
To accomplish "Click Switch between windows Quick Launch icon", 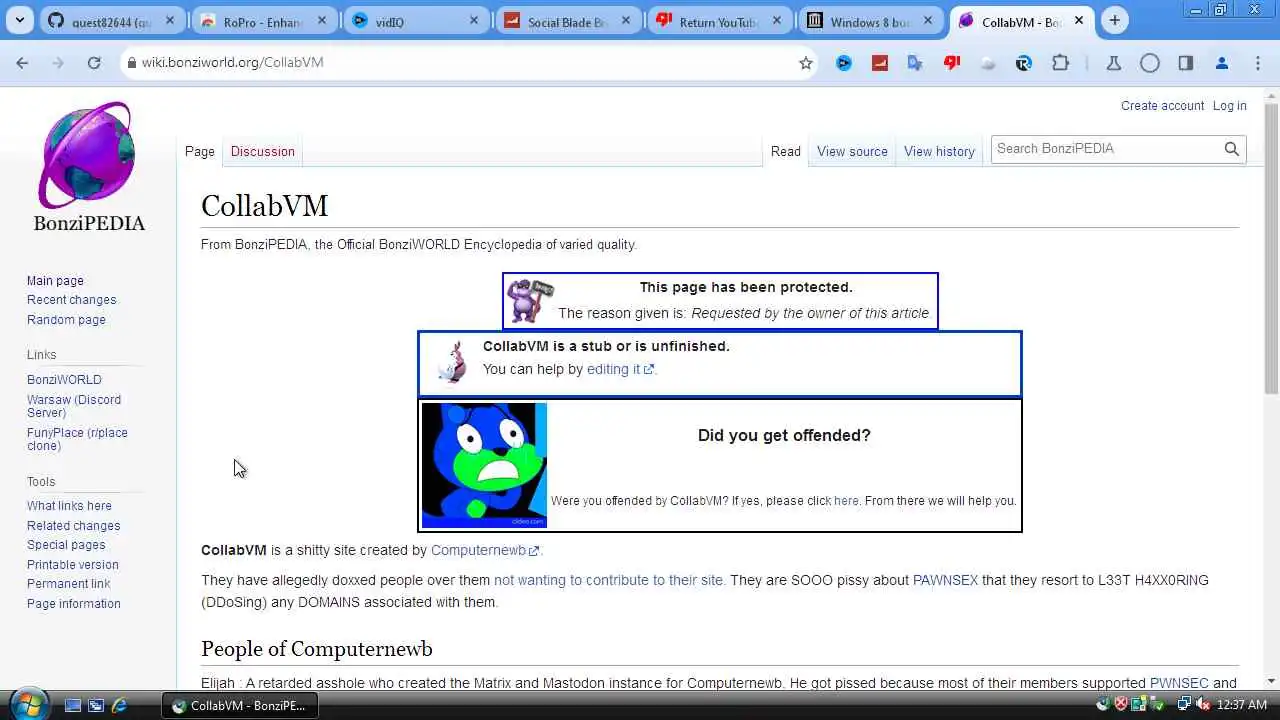I will (x=96, y=705).
